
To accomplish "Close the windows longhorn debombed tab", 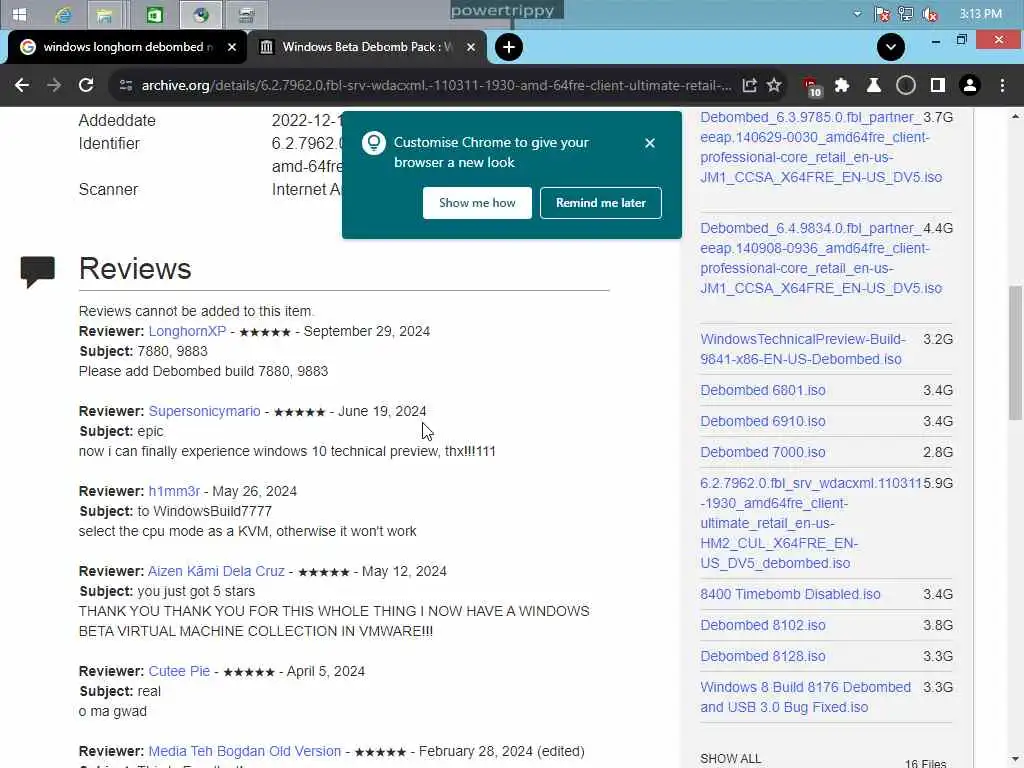I will click(x=231, y=47).
